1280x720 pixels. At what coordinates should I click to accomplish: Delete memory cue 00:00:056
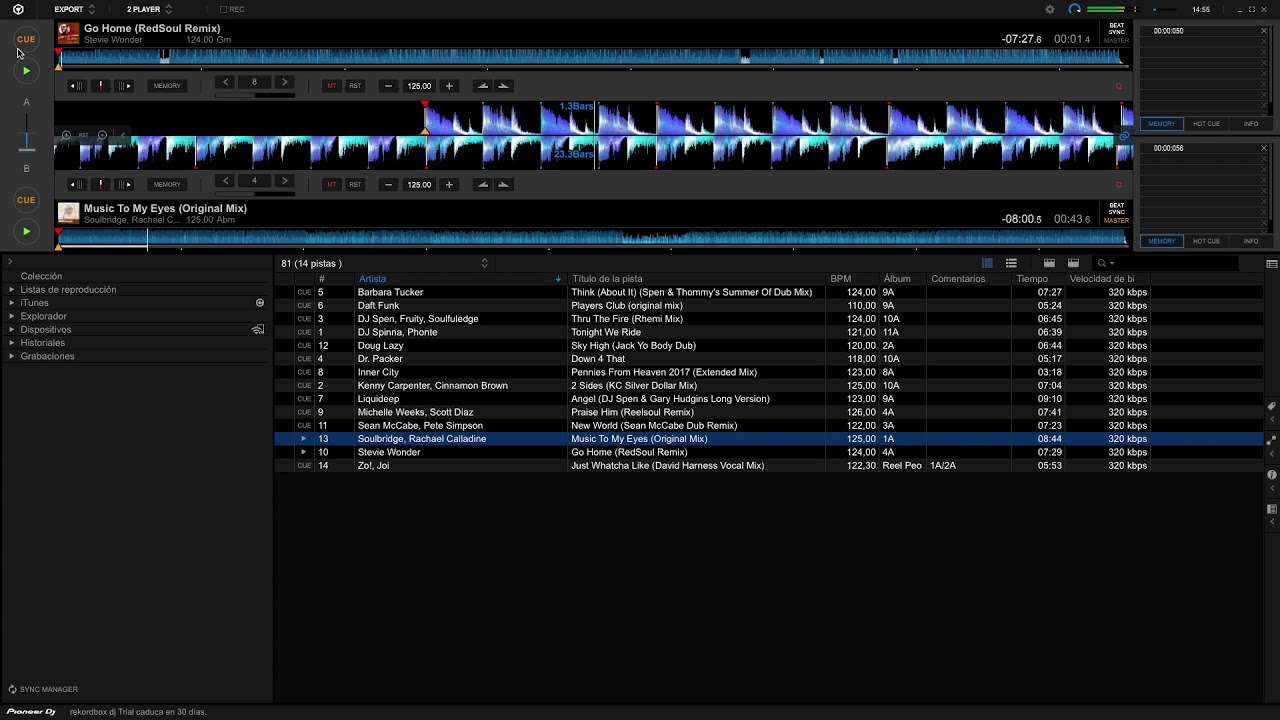click(1264, 148)
